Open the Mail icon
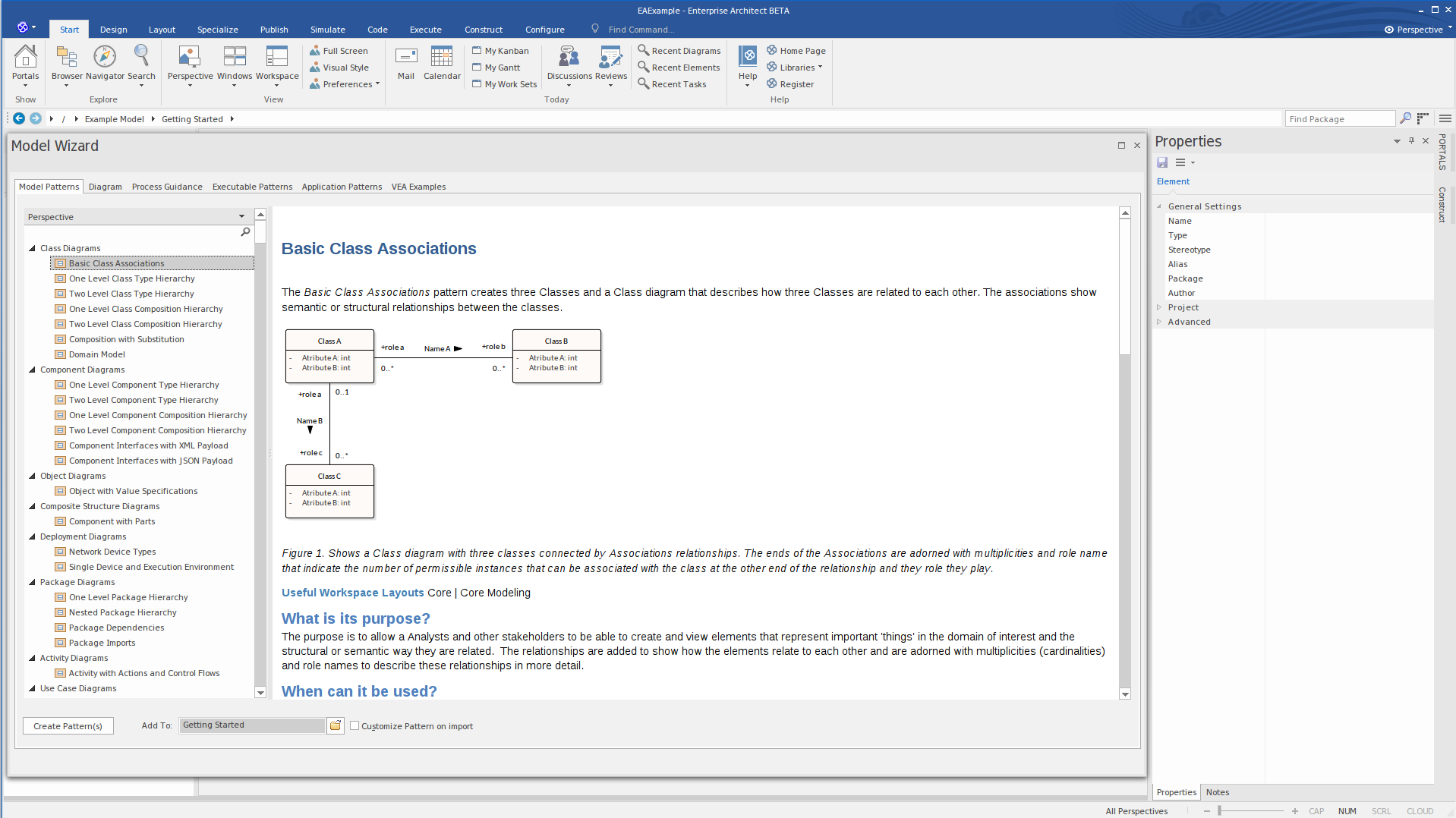The image size is (1456, 818). point(406,58)
